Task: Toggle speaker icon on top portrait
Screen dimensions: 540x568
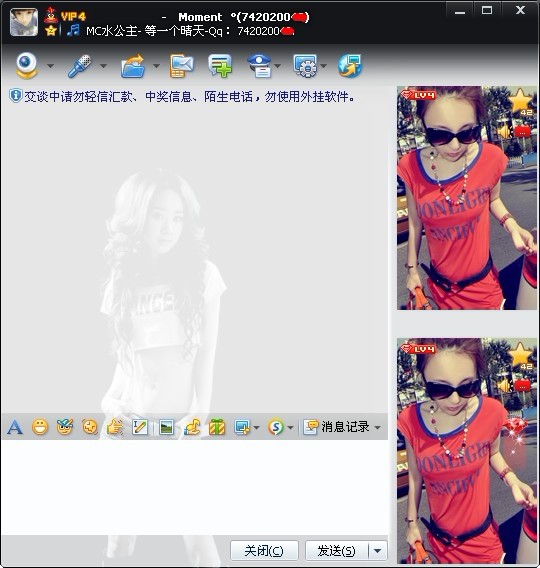Action: tap(505, 132)
